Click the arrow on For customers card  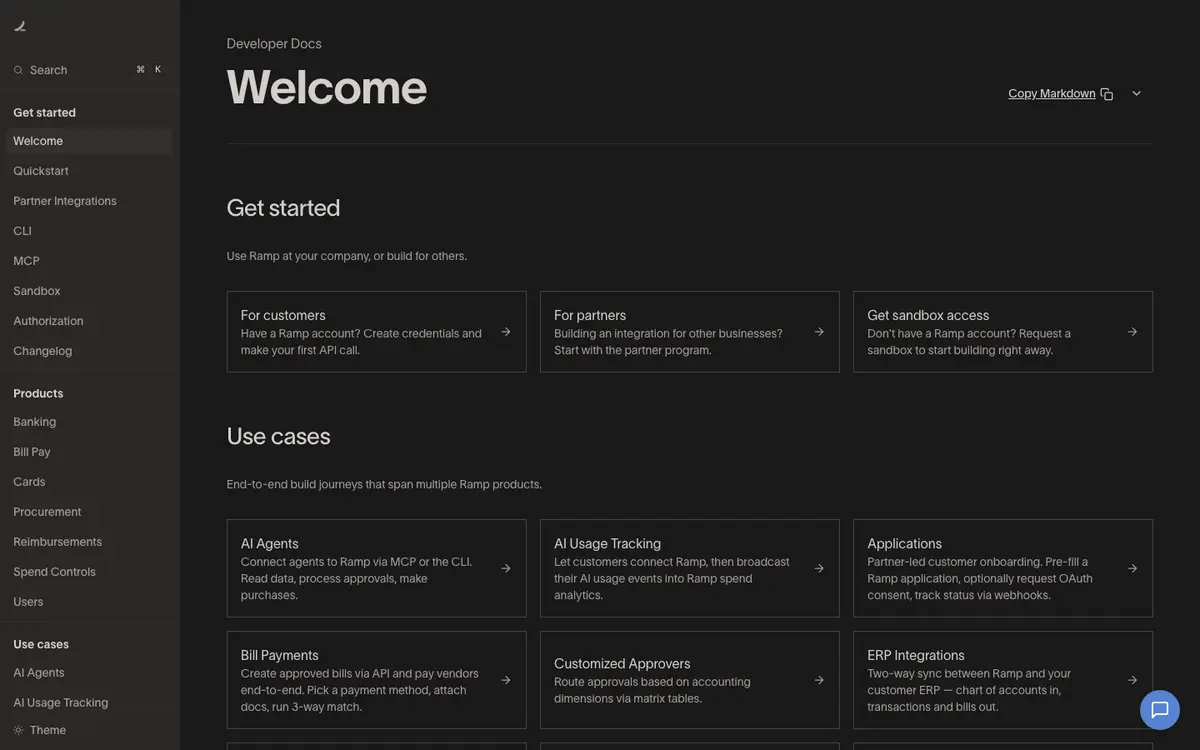[506, 332]
